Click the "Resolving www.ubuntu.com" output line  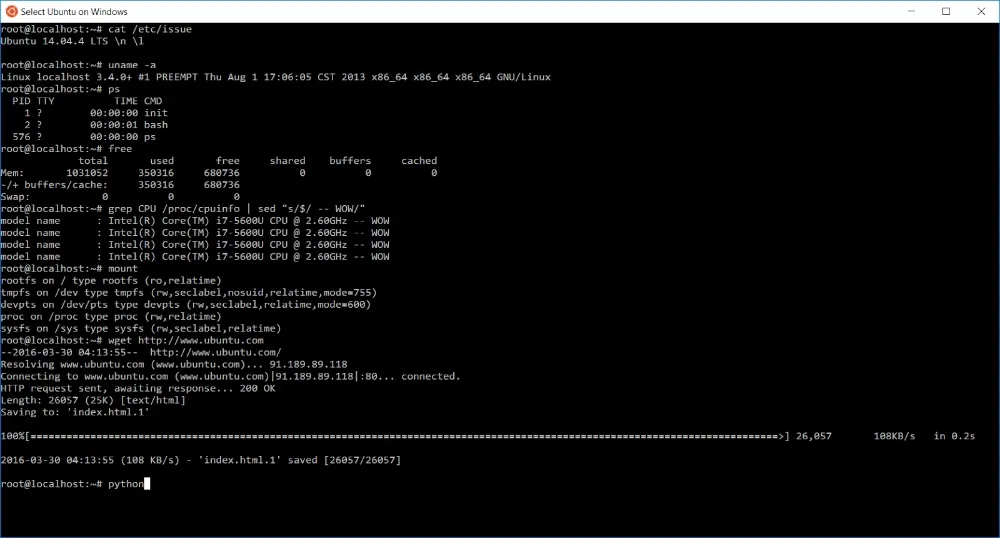174,365
